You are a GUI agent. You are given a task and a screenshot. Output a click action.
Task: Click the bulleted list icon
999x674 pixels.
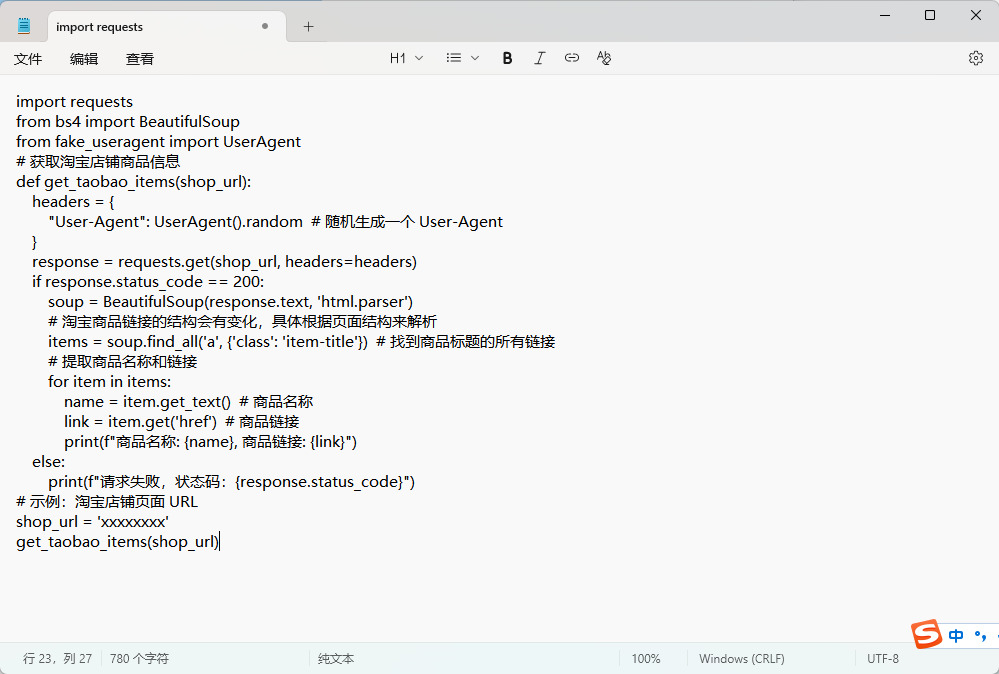454,58
